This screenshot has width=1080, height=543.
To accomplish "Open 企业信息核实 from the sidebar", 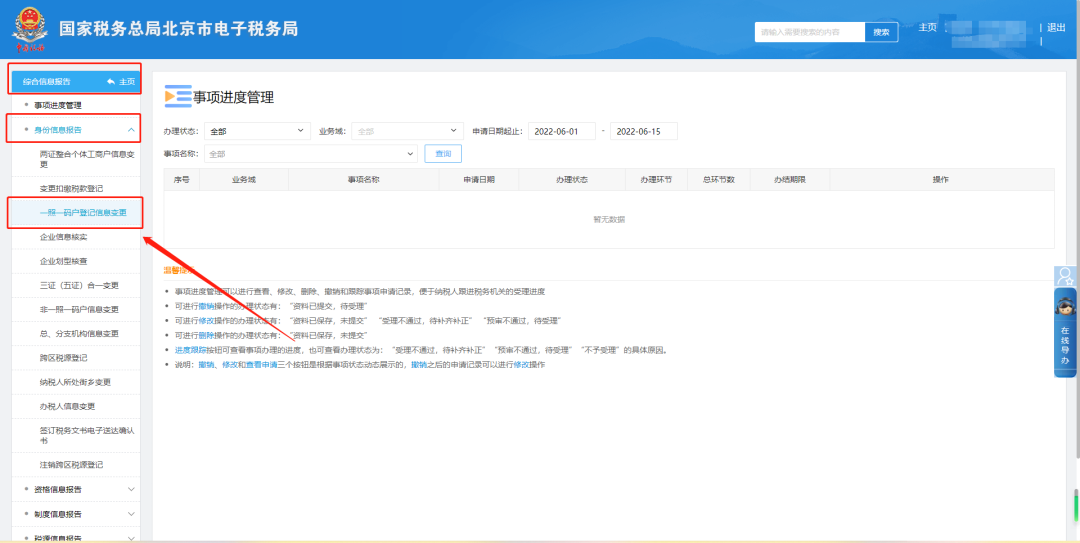I will pos(63,237).
